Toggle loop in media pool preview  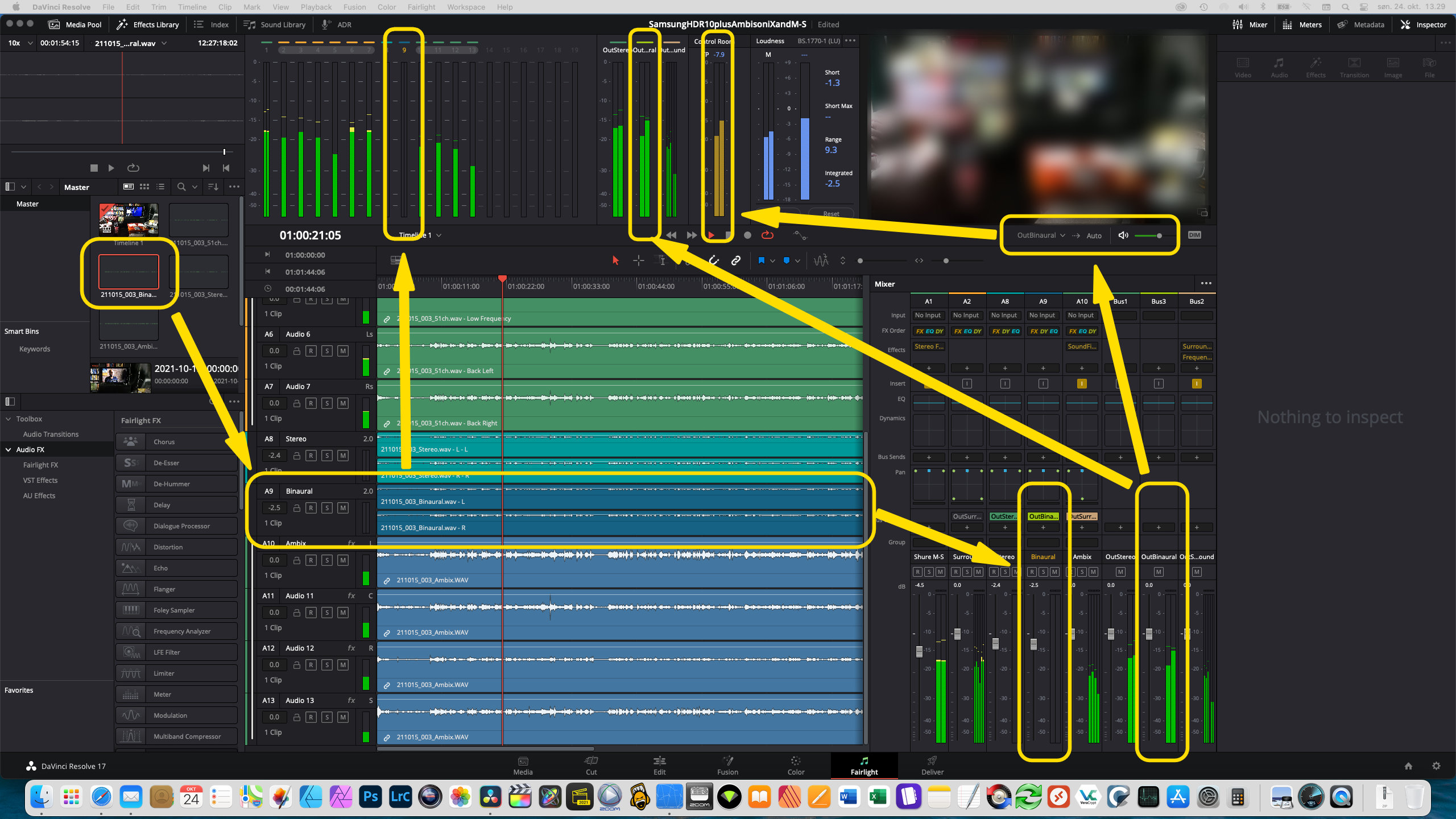pyautogui.click(x=133, y=168)
